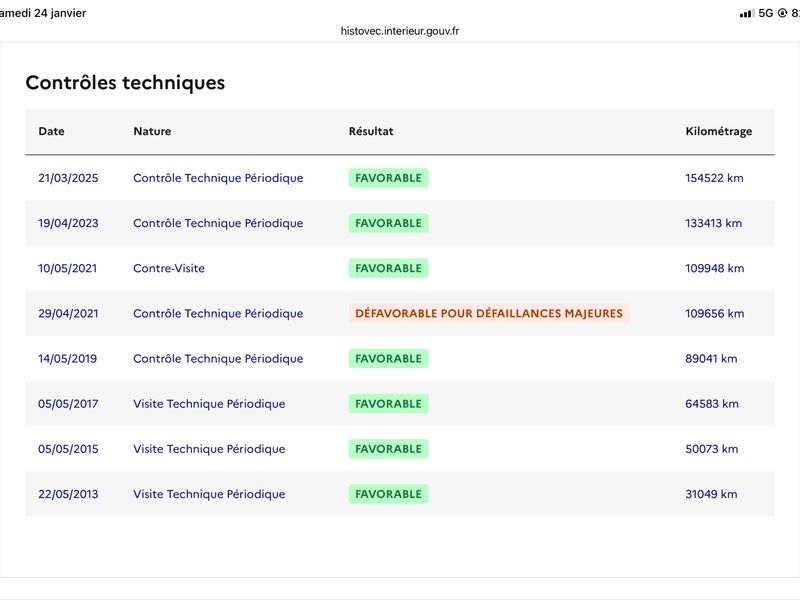The width and height of the screenshot is (800, 600).
Task: Click the 29/04/2021 date cell
Action: pos(68,313)
